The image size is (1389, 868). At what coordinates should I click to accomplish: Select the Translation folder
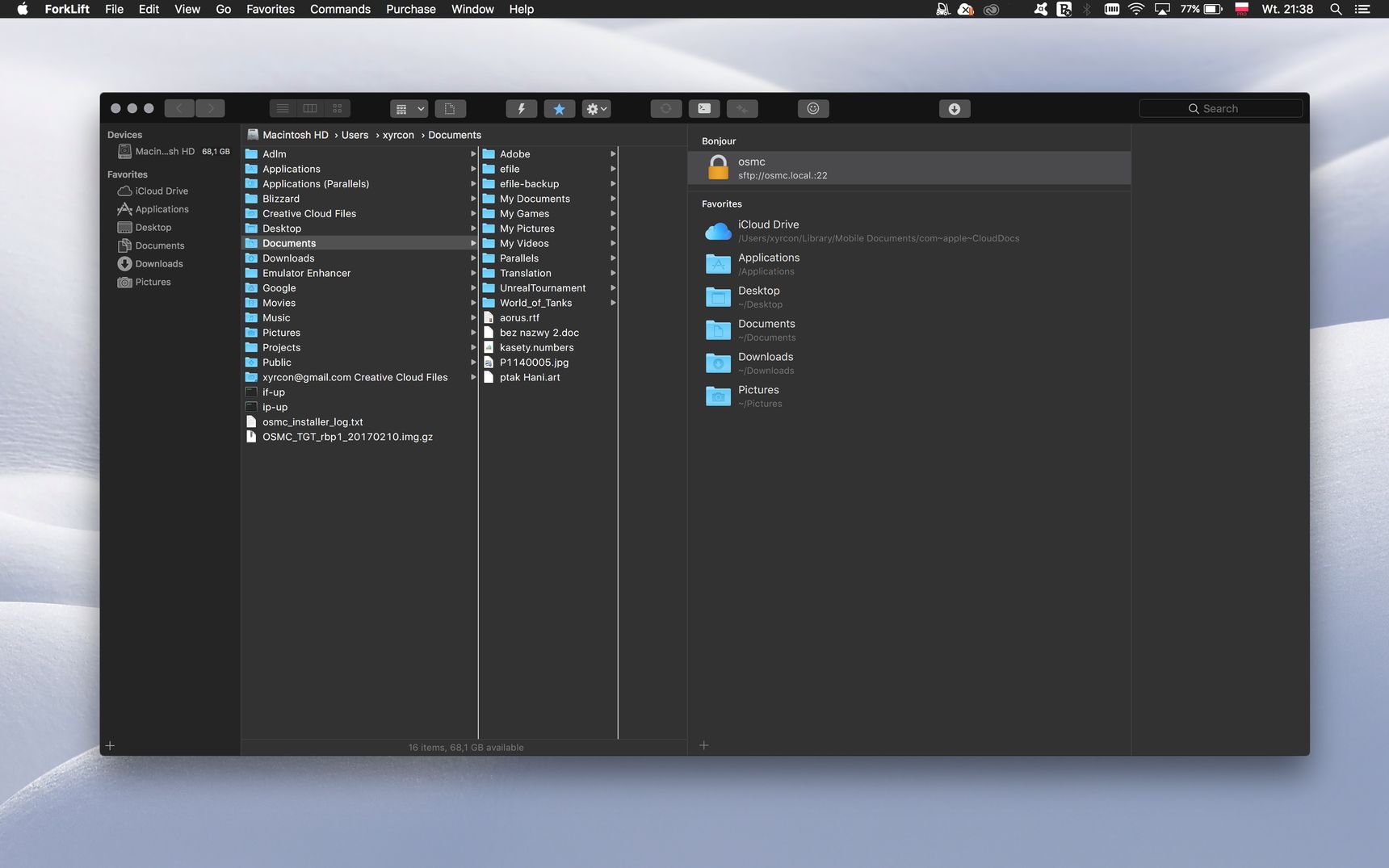point(548,273)
